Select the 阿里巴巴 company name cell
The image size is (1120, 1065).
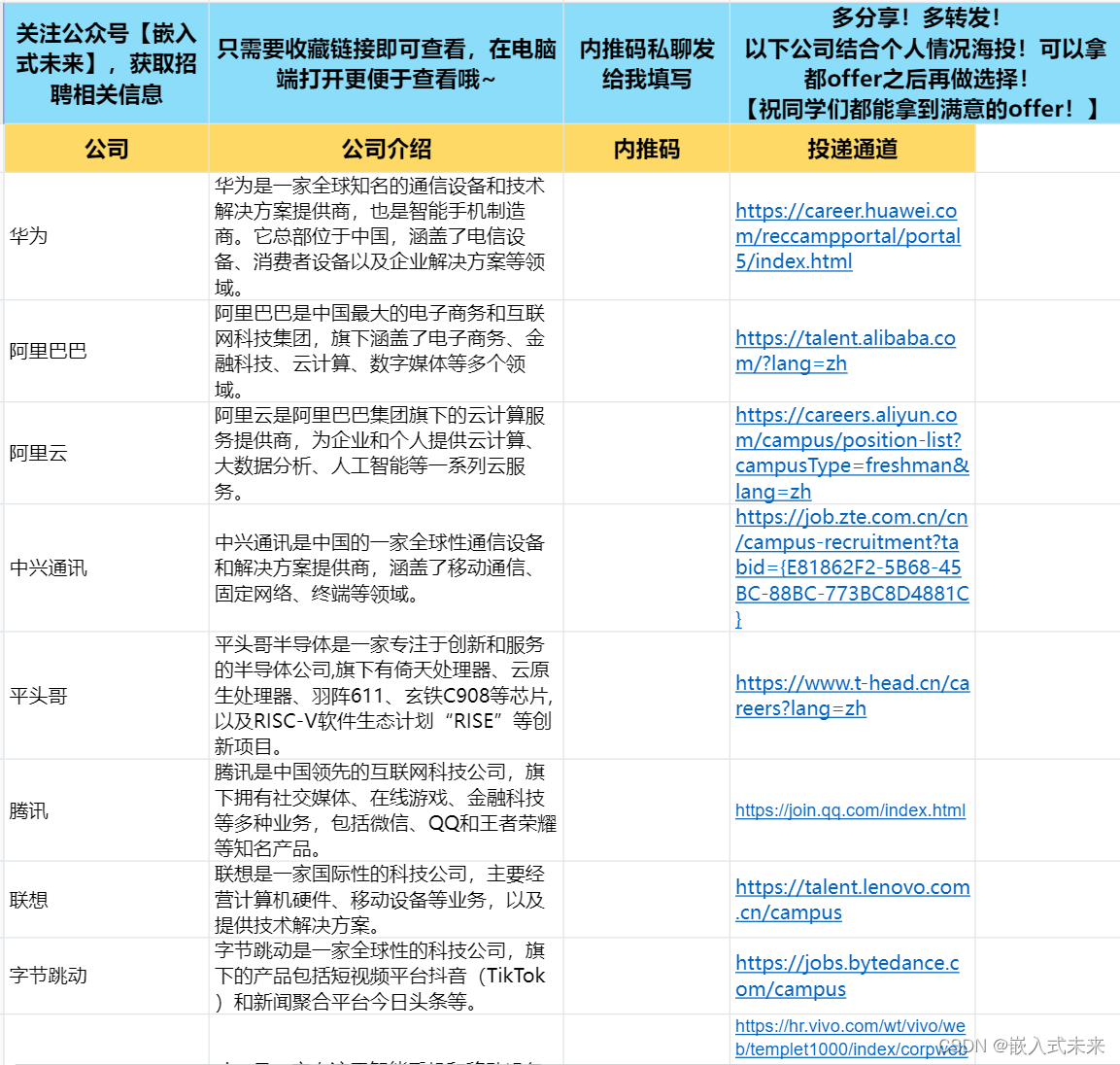pos(107,351)
